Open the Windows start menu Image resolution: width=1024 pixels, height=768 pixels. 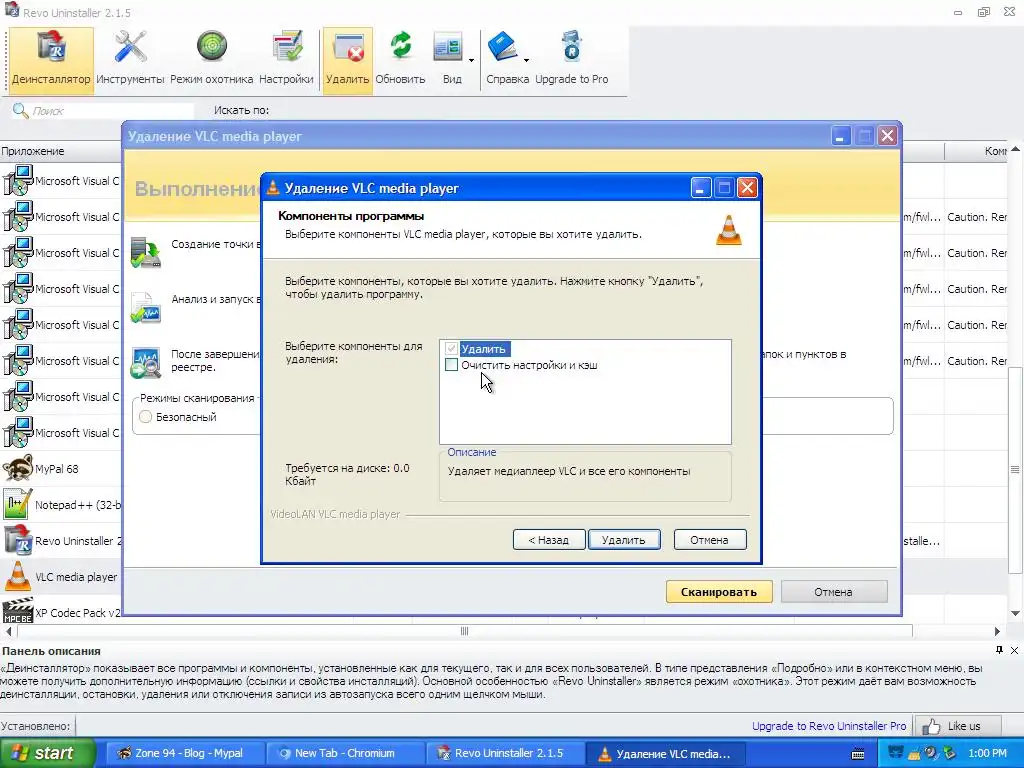(48, 753)
